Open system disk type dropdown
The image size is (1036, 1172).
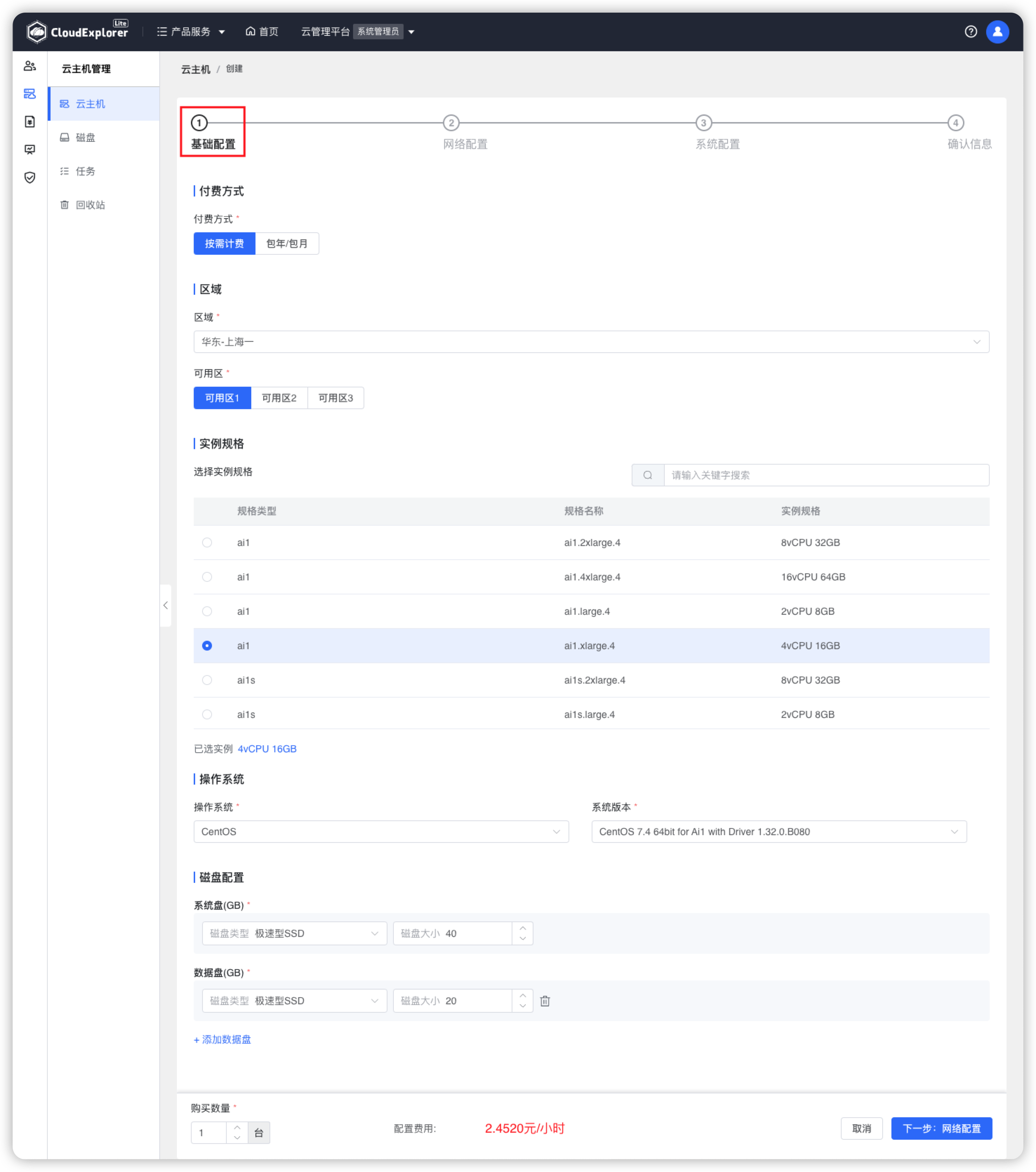295,933
